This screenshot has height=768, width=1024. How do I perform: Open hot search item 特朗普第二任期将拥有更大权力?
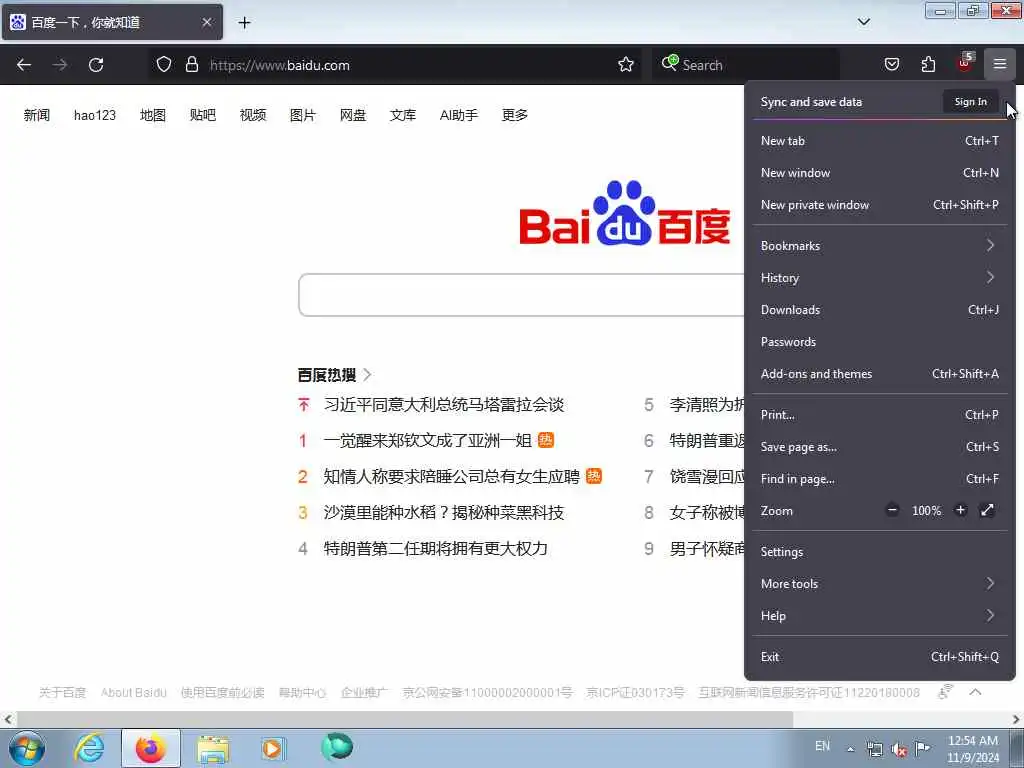[436, 549]
